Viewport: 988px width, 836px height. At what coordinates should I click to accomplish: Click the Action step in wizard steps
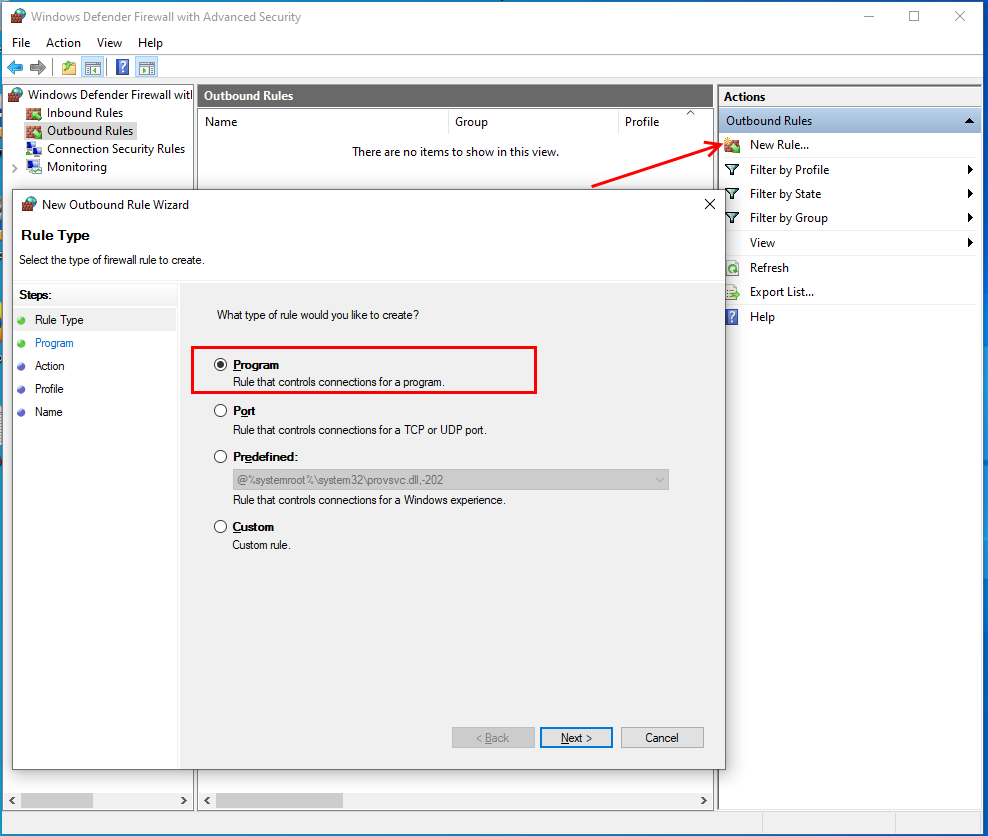pyautogui.click(x=50, y=366)
